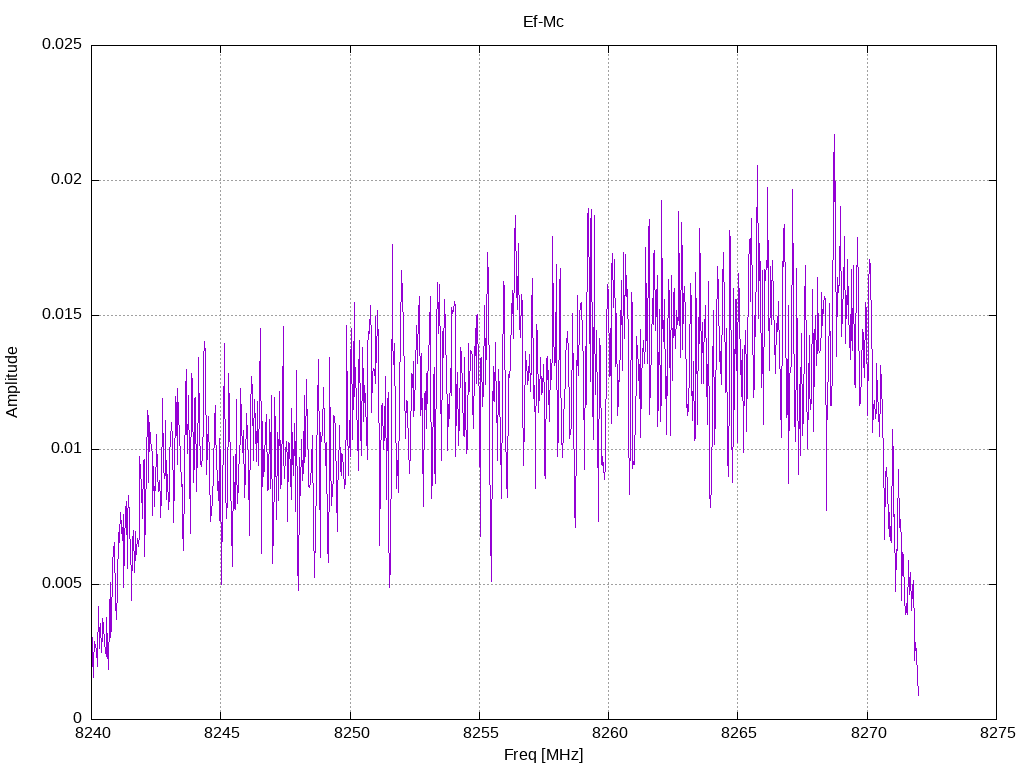
Task: Click the plot title 'Ef-Mc'
Action: 543,22
